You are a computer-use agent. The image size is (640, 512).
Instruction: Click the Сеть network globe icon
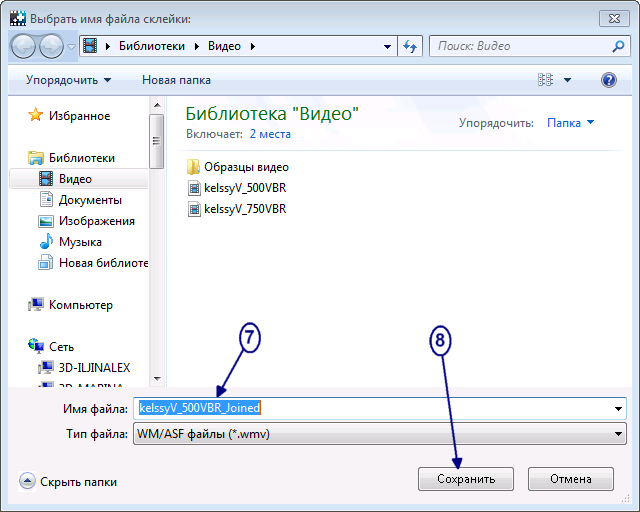(x=36, y=346)
